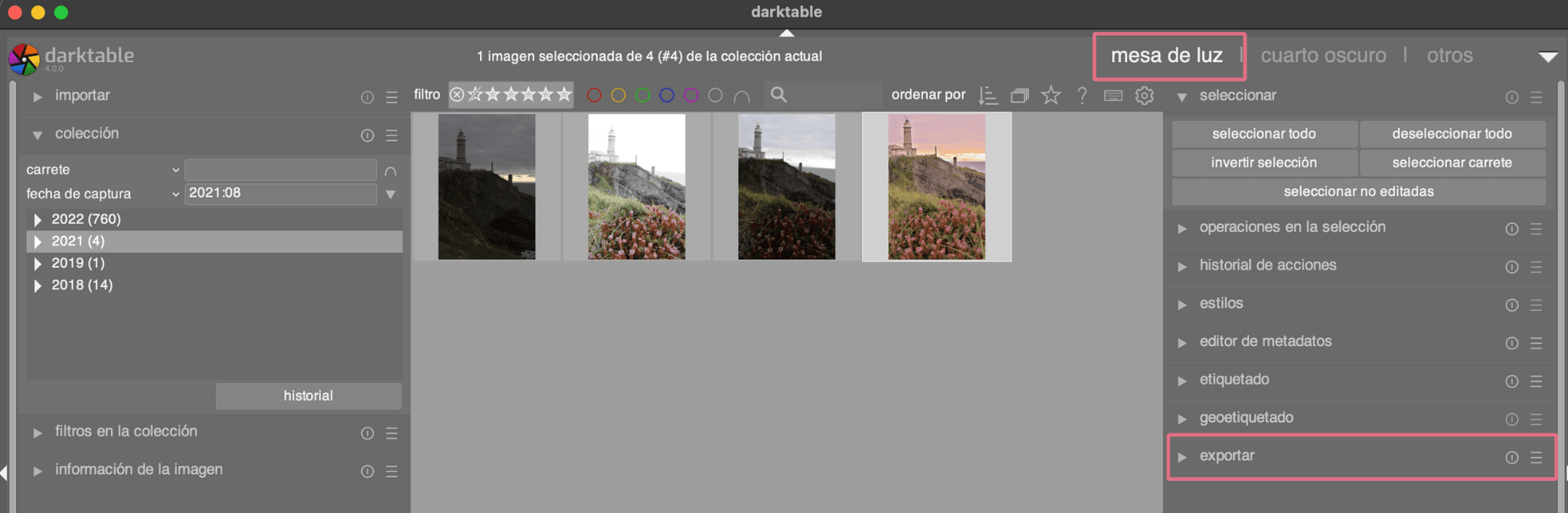Reset the colección module
This screenshot has width=1568, height=513.
click(x=367, y=136)
